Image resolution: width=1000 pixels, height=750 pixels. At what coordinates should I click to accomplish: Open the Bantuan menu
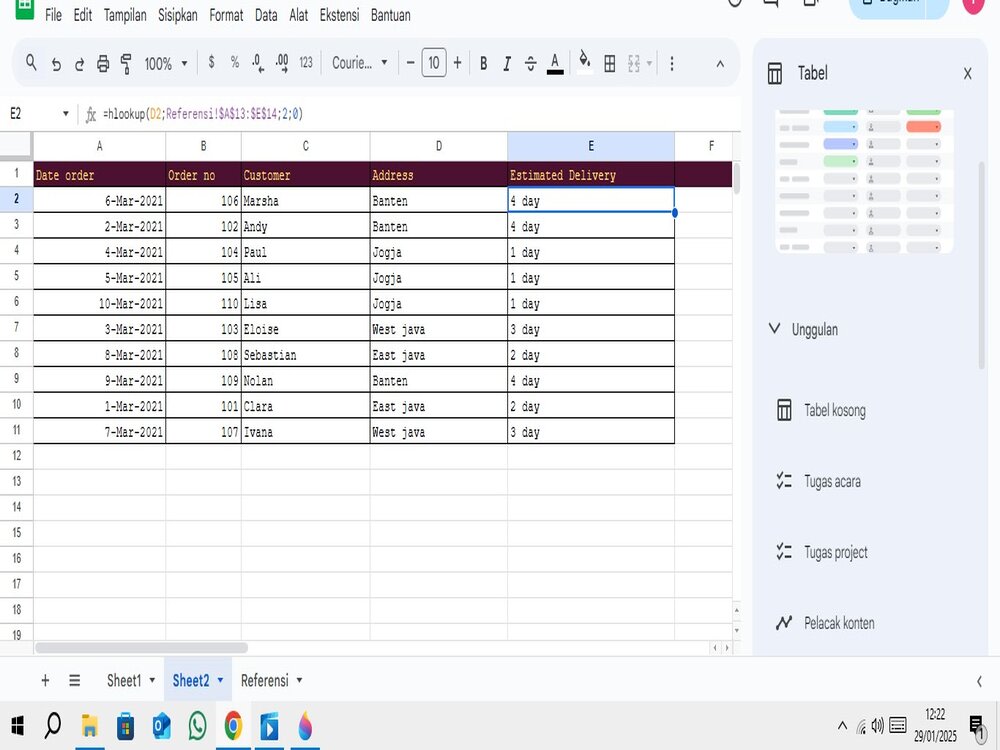(391, 15)
